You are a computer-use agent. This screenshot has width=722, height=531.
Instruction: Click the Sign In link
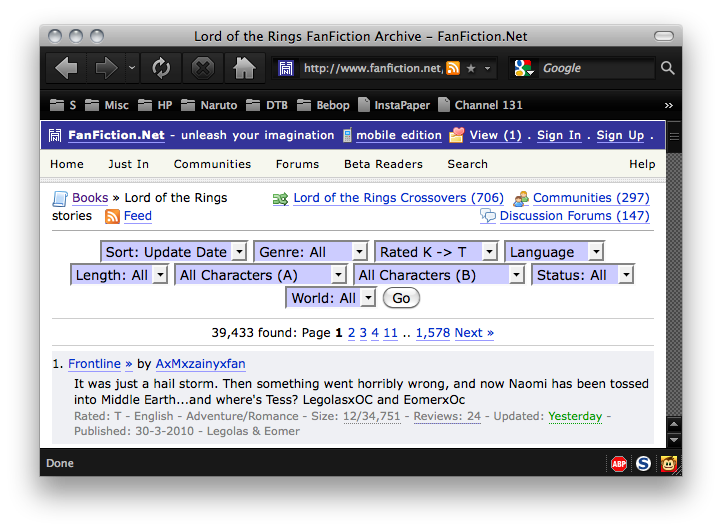click(x=559, y=135)
